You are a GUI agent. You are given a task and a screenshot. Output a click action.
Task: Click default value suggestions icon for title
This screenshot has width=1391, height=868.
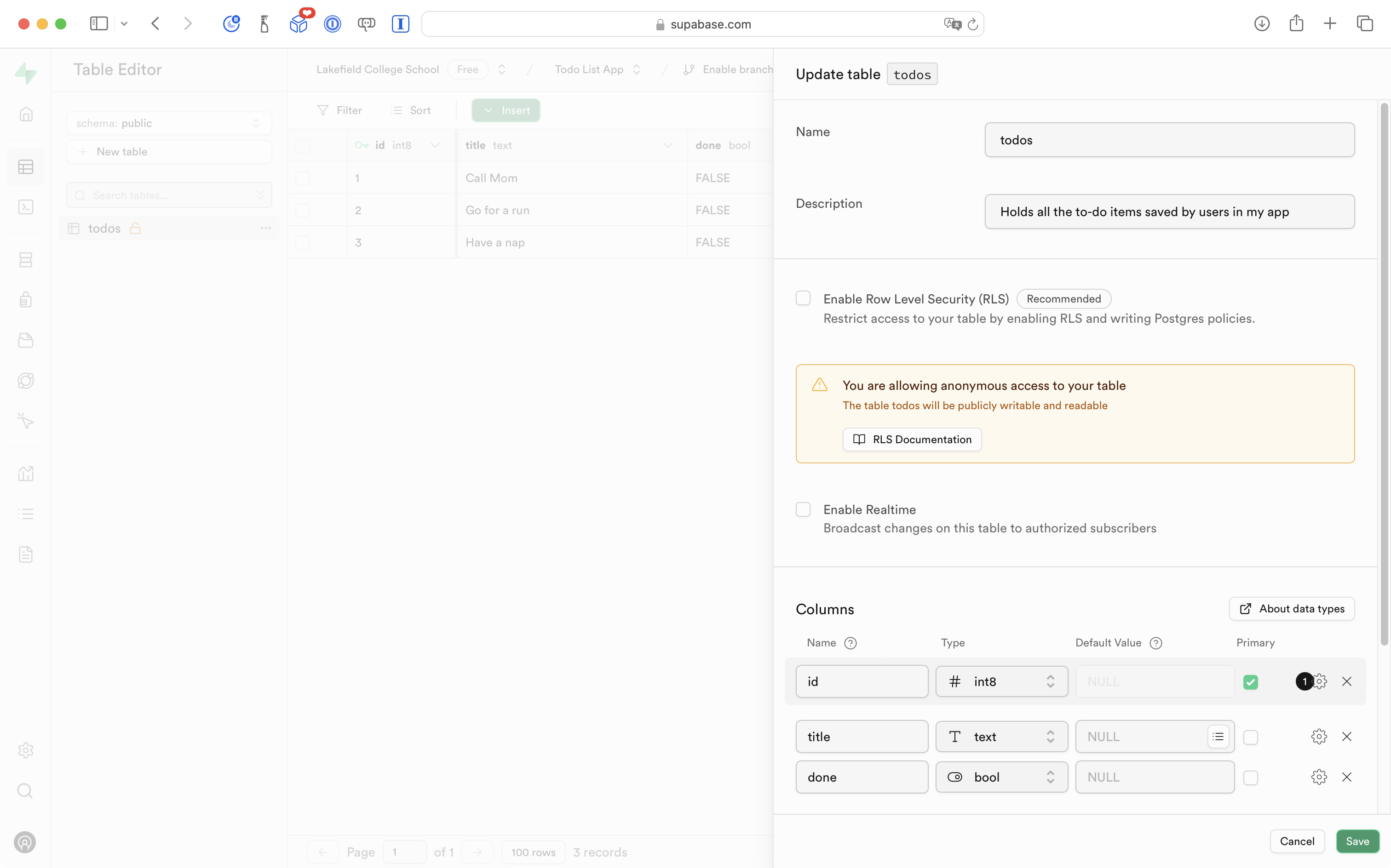pos(1218,737)
